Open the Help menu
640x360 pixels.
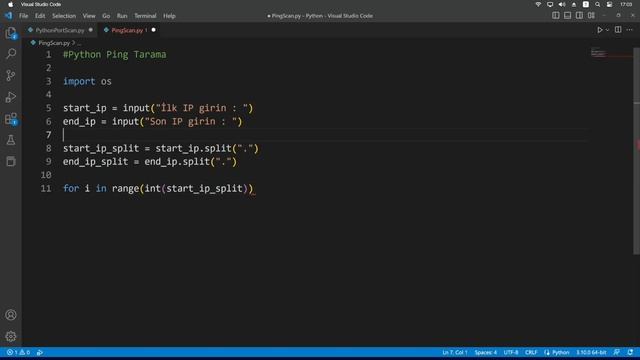(169, 16)
